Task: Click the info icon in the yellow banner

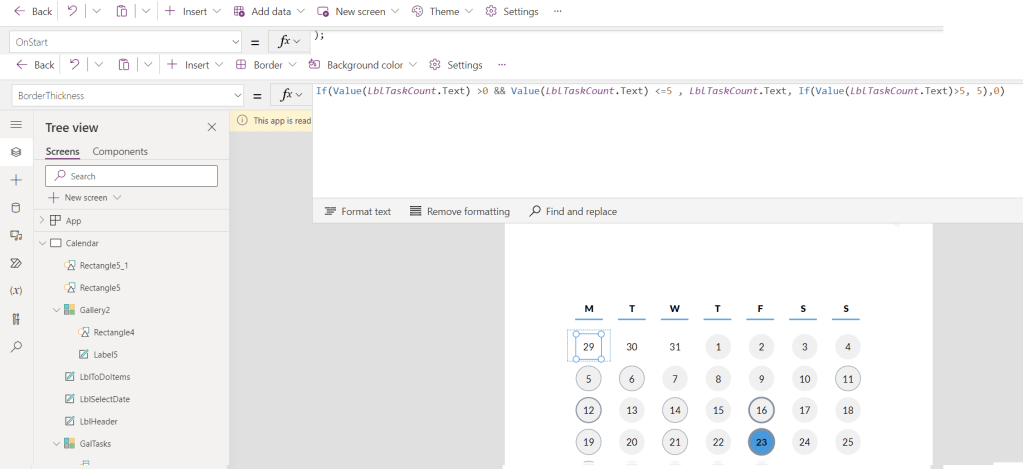Action: click(242, 120)
